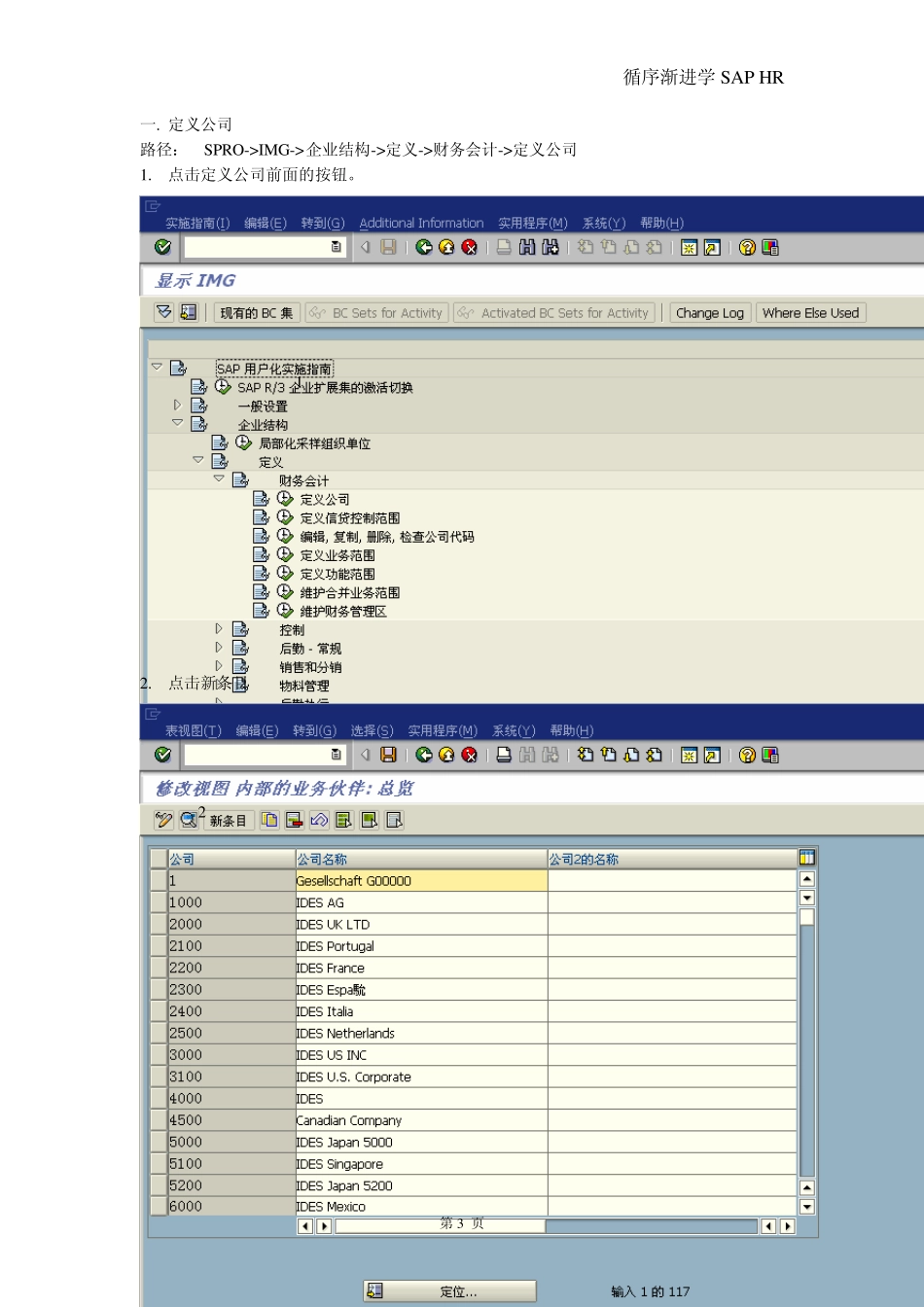
Task: Click Display/Change pencil icon left of 新条目
Action: coord(163,820)
